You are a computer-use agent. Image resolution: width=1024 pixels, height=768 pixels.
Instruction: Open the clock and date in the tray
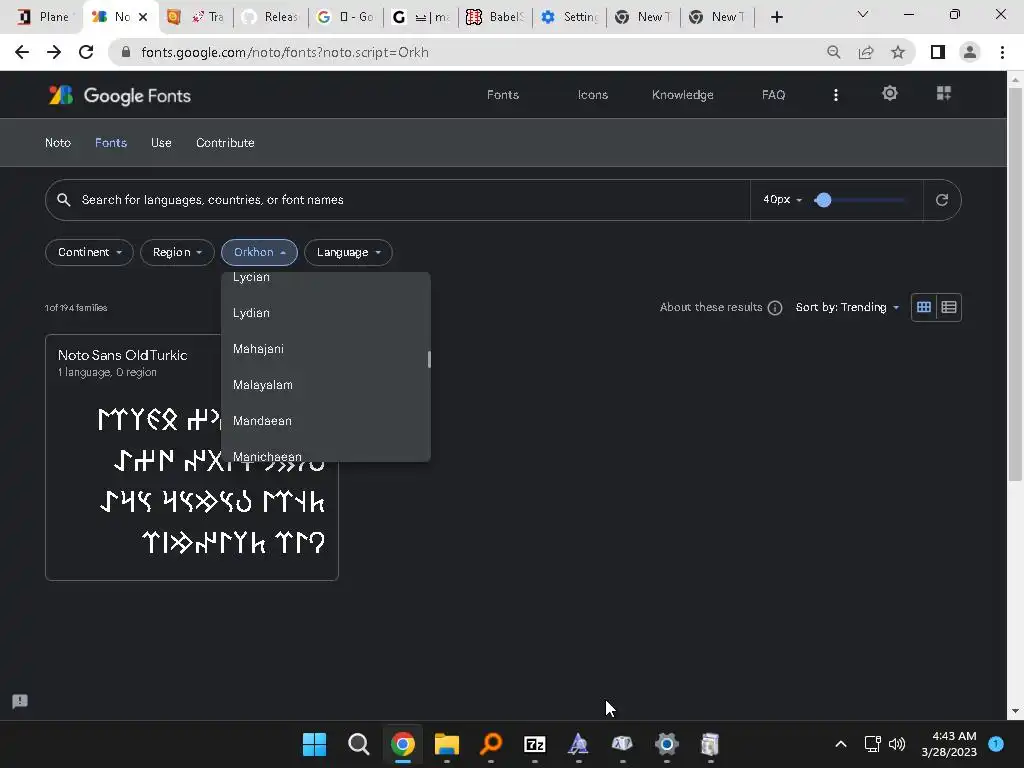[948, 744]
